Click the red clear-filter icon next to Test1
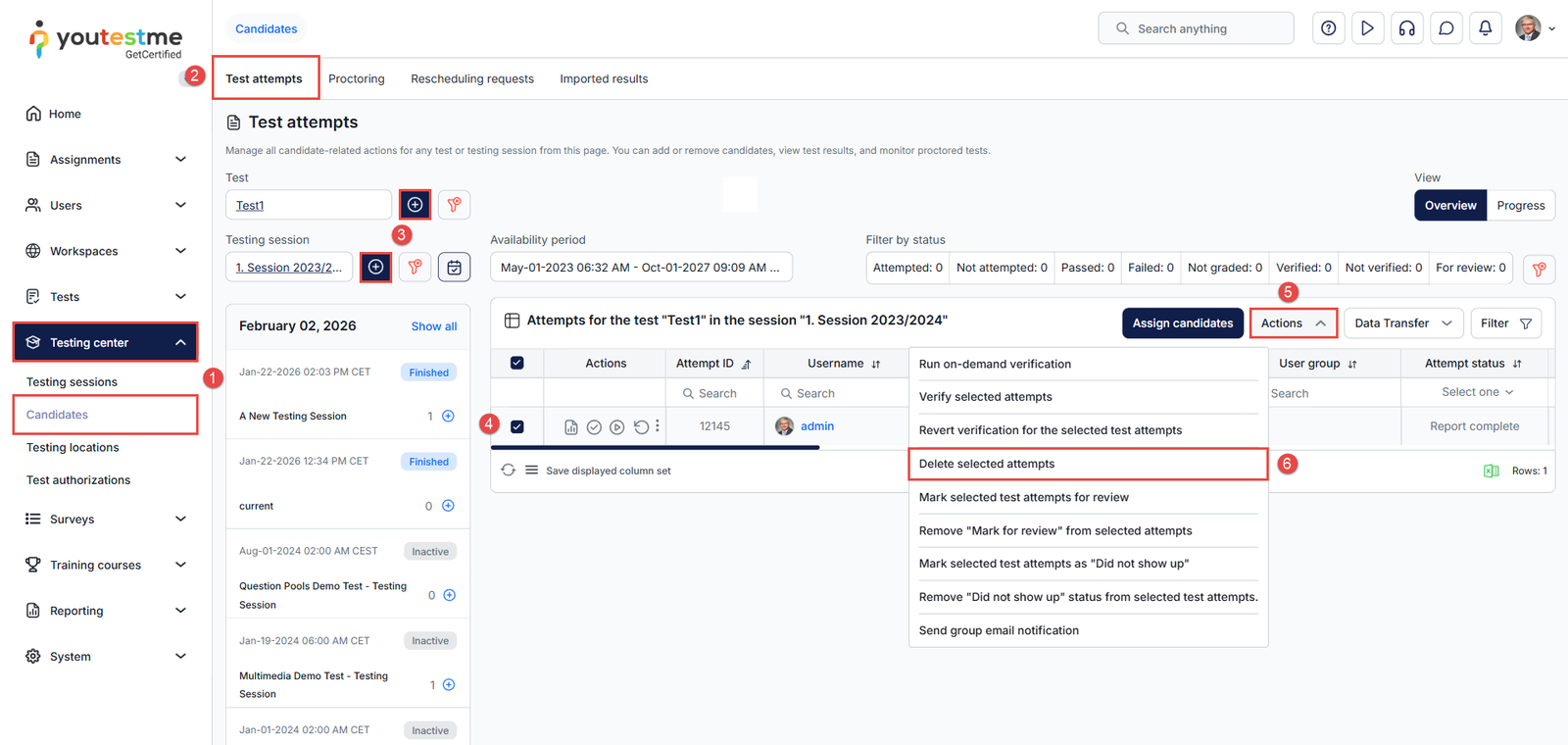 (x=454, y=205)
